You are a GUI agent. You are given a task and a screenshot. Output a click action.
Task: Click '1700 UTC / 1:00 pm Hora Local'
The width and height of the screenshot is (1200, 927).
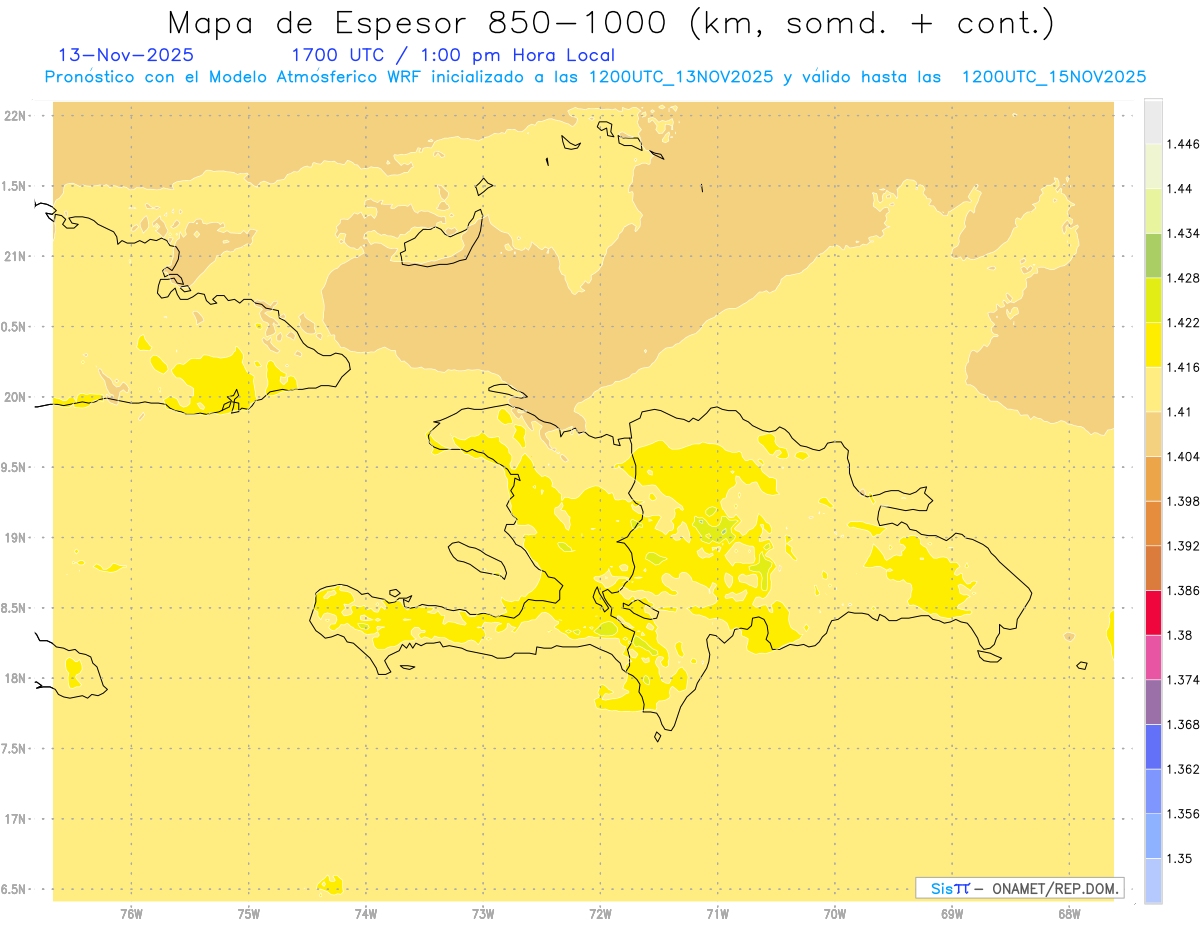(x=453, y=56)
